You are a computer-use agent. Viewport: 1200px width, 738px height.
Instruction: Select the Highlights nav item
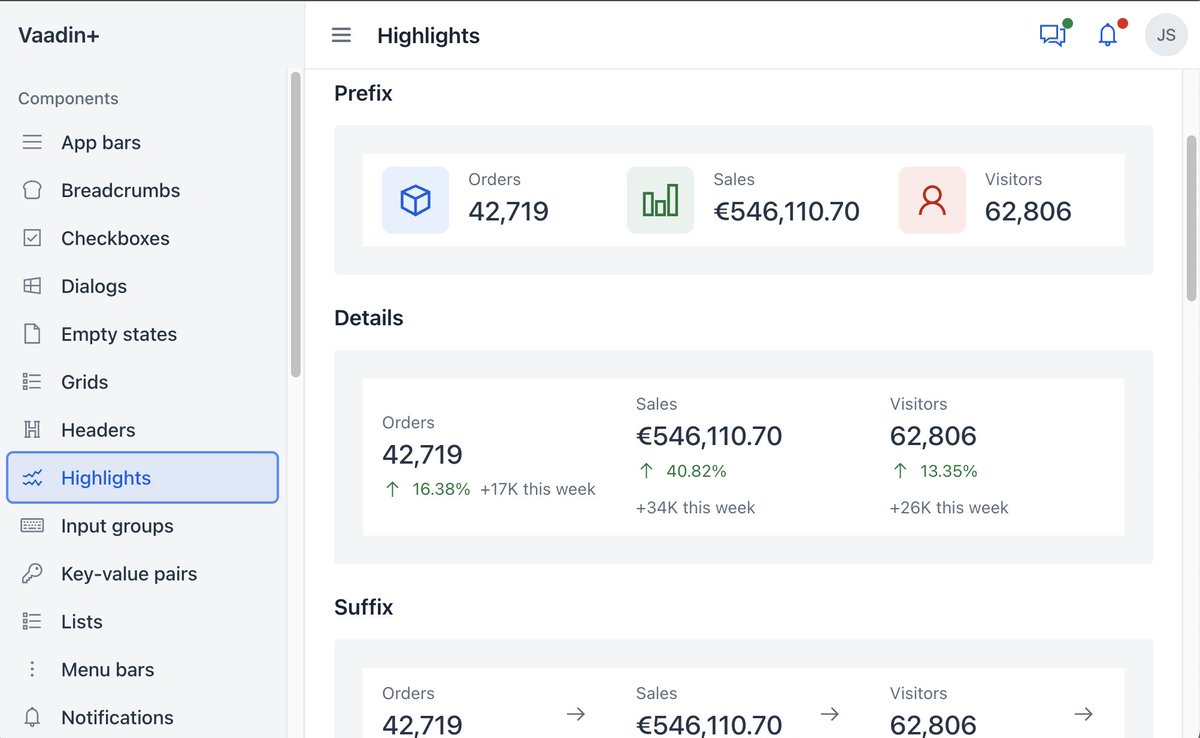pos(142,478)
